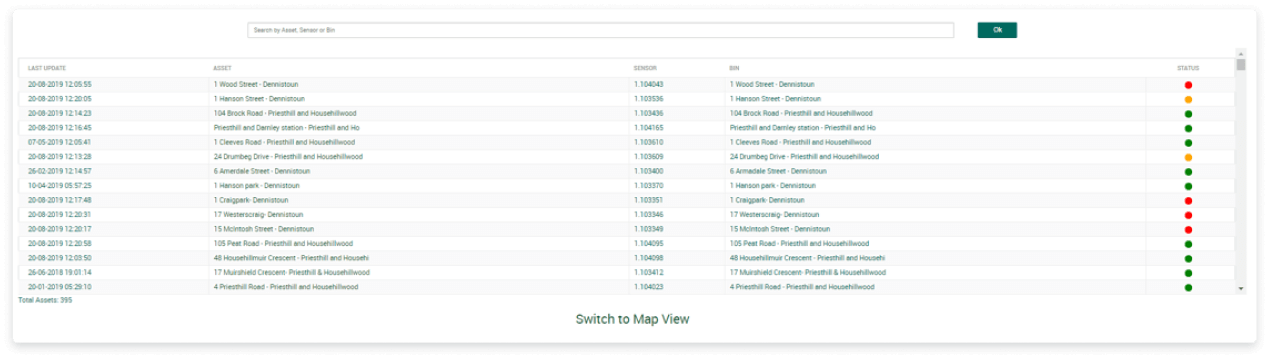Sort by STATUS column header
Viewport: 1270px width, 360px height.
tap(1188, 68)
